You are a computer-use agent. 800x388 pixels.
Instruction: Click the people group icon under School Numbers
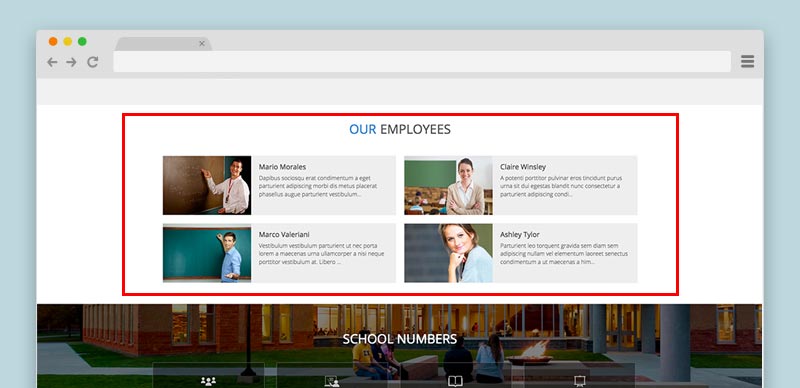coord(208,381)
